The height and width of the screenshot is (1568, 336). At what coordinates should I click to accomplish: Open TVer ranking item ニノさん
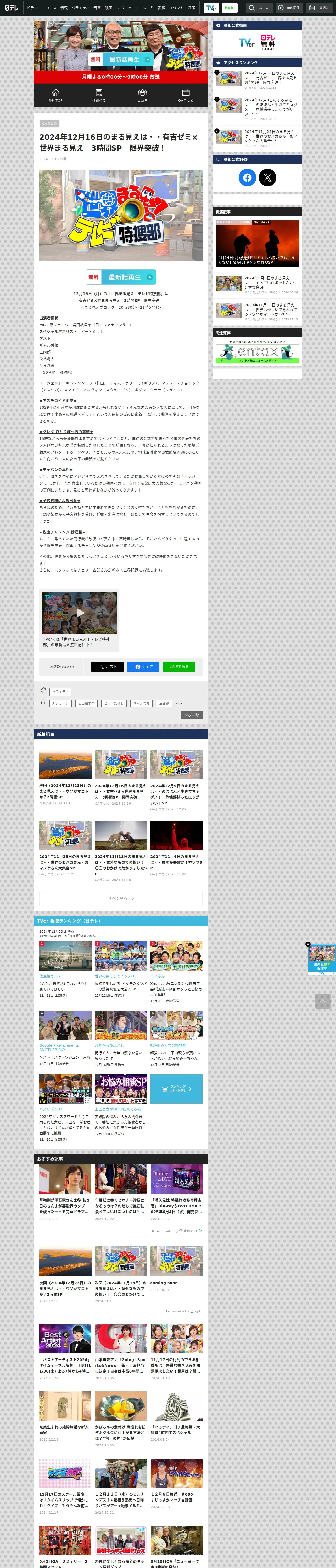[176, 972]
